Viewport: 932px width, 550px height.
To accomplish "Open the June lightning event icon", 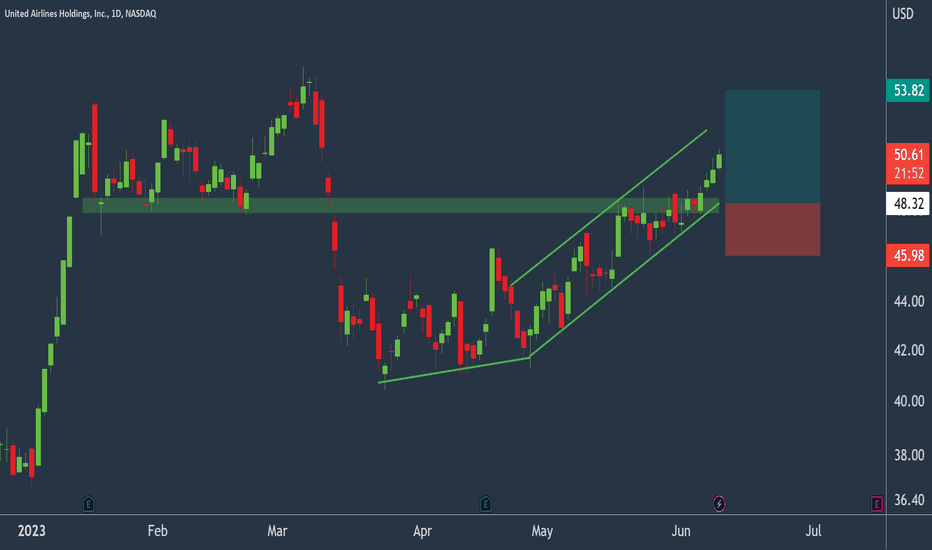I will (719, 504).
